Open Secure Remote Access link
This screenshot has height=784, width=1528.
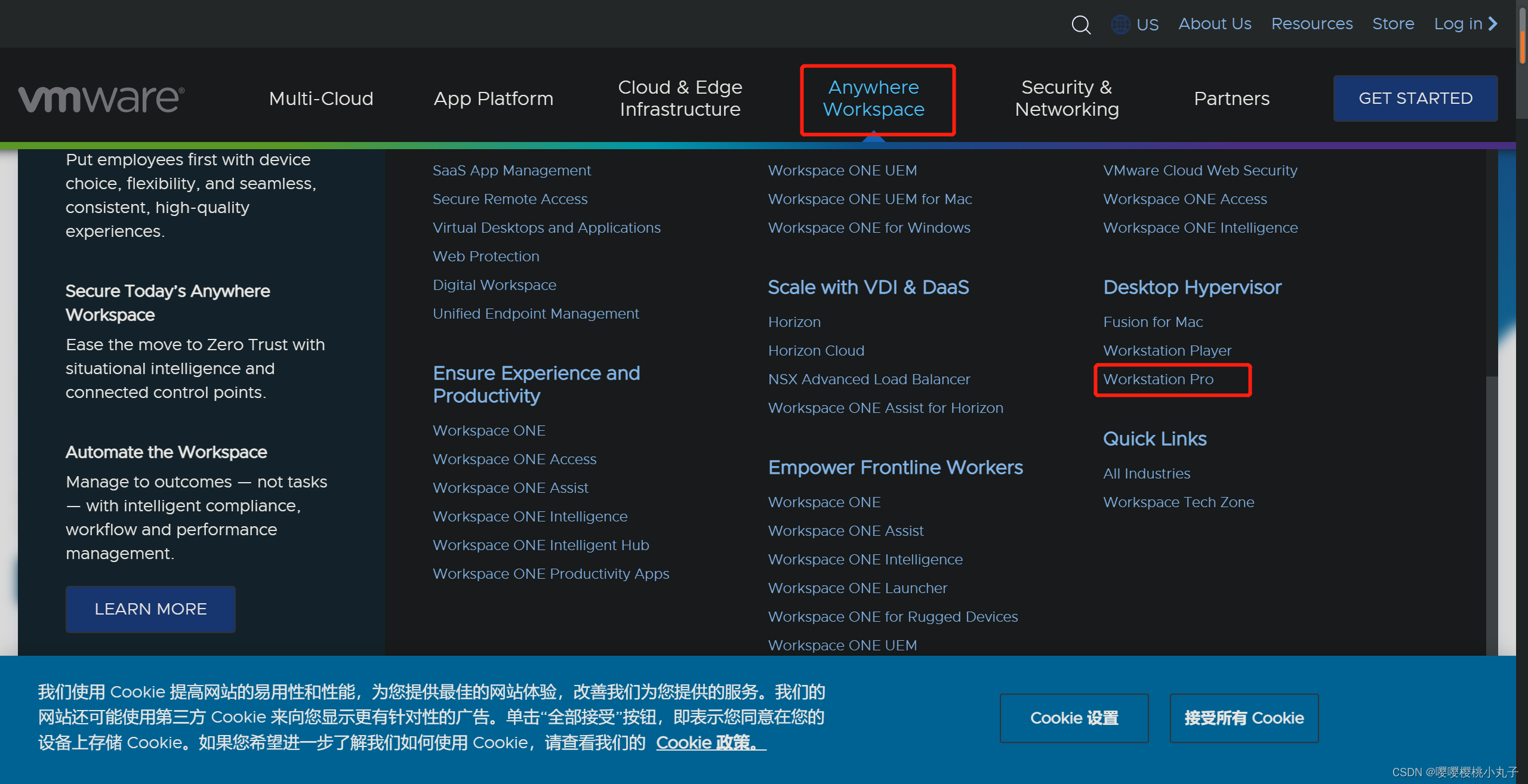pyautogui.click(x=510, y=199)
